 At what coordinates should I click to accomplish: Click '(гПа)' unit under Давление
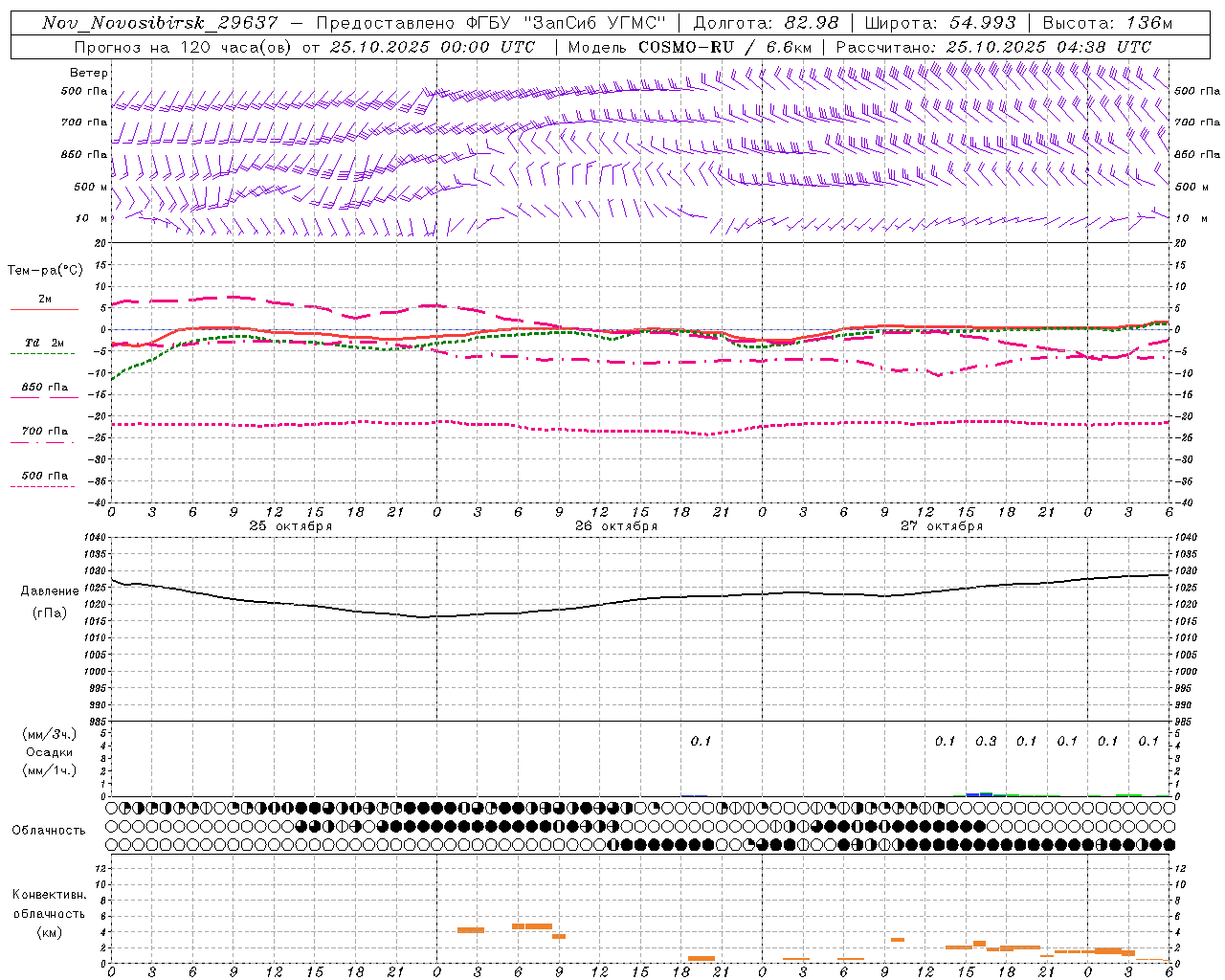click(x=50, y=613)
